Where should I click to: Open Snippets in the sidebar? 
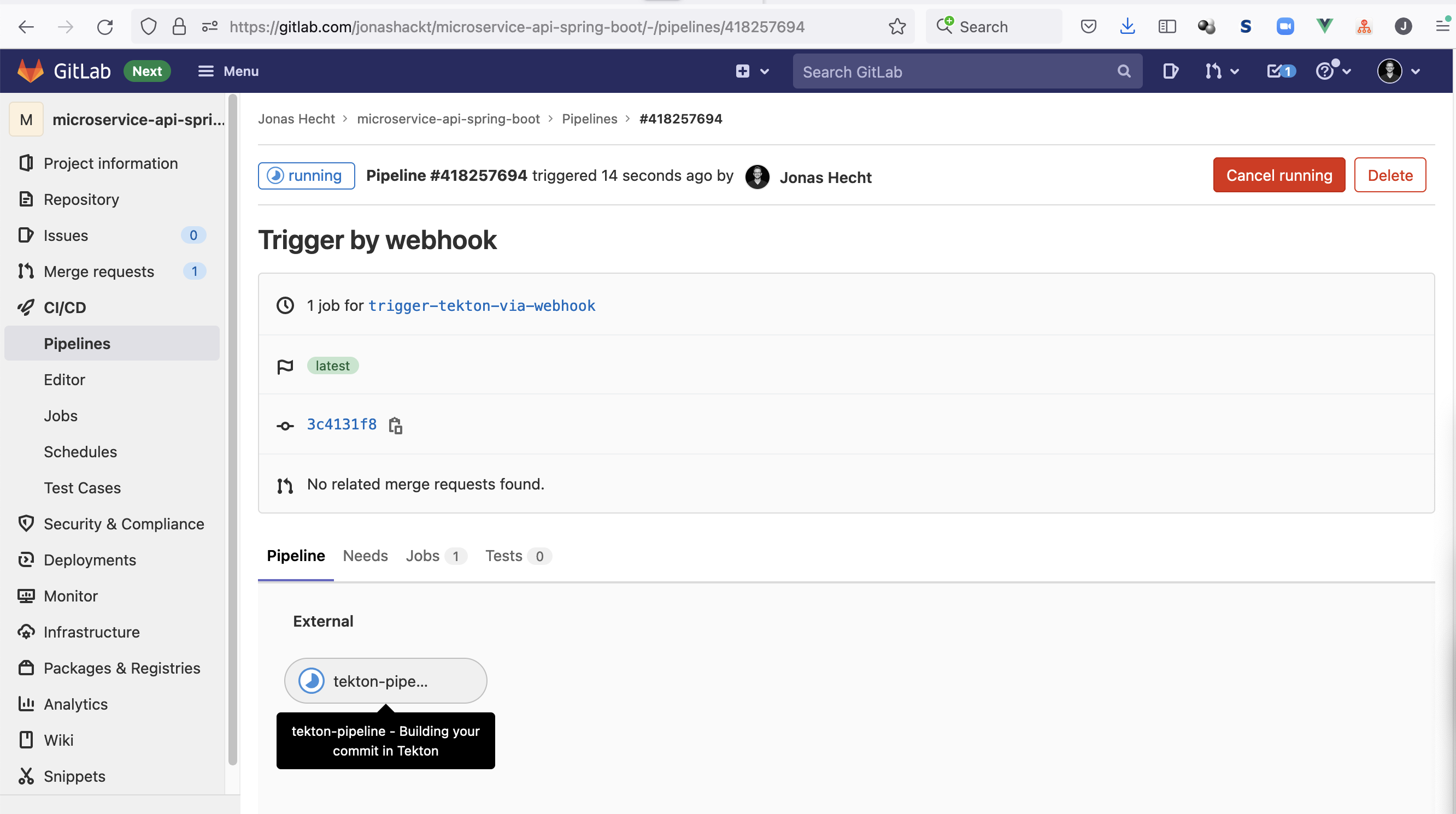tap(75, 776)
